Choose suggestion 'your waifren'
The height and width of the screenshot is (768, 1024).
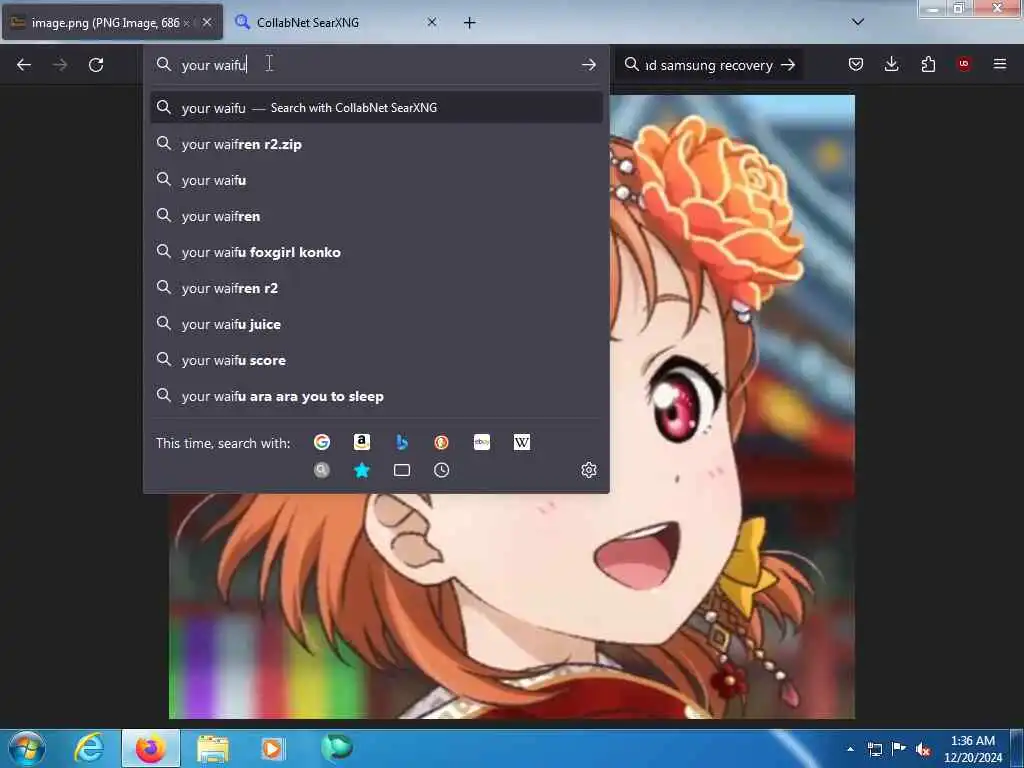[376, 216]
